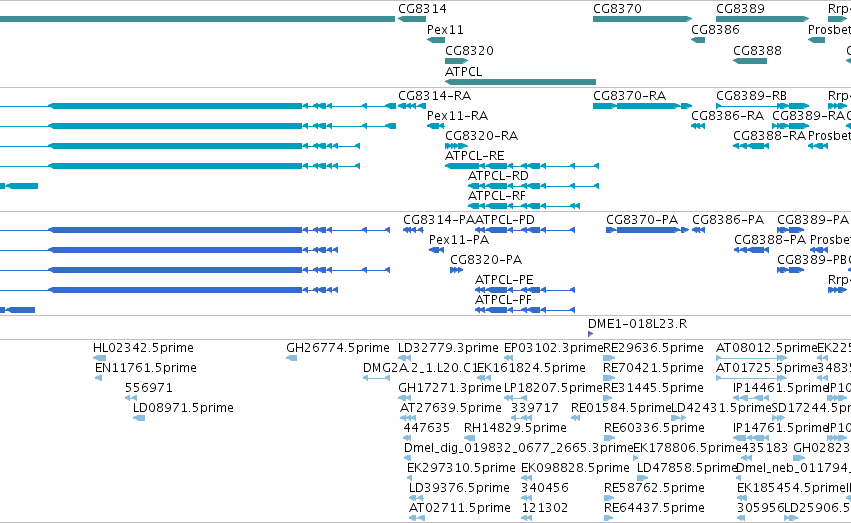The width and height of the screenshot is (851, 523).
Task: Click the LD32779.3prime EST label
Action: (x=448, y=348)
